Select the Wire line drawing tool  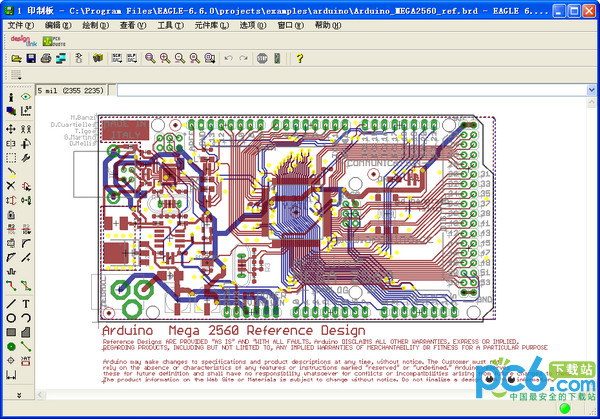[x=11, y=304]
